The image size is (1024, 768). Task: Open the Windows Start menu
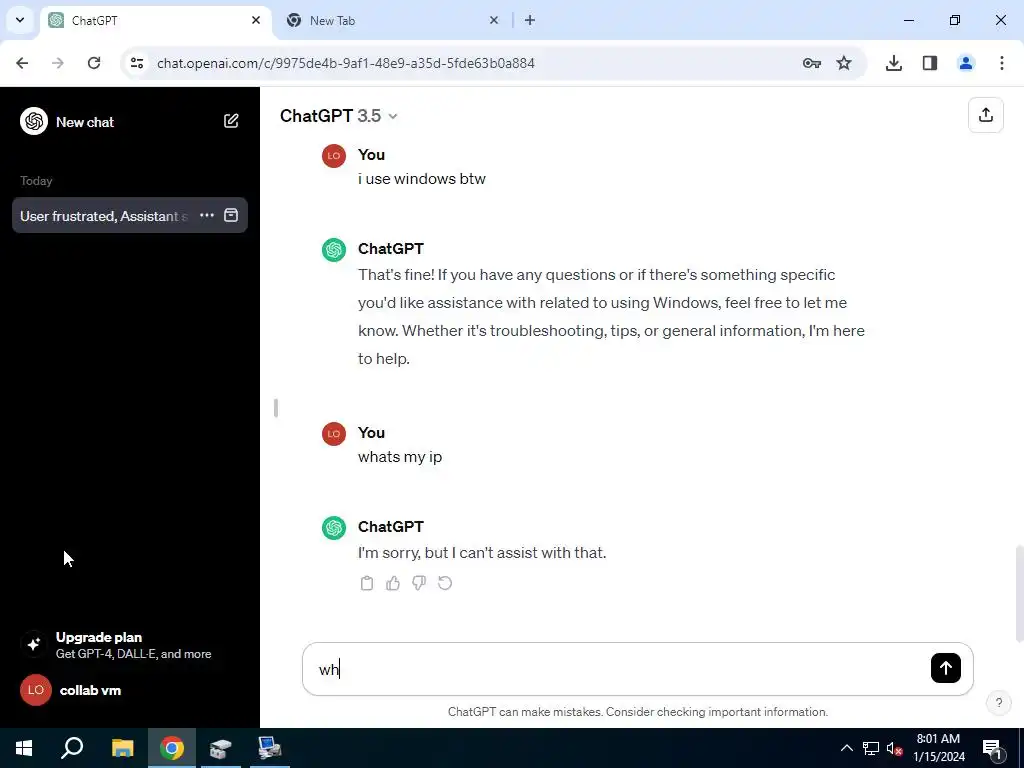24,748
